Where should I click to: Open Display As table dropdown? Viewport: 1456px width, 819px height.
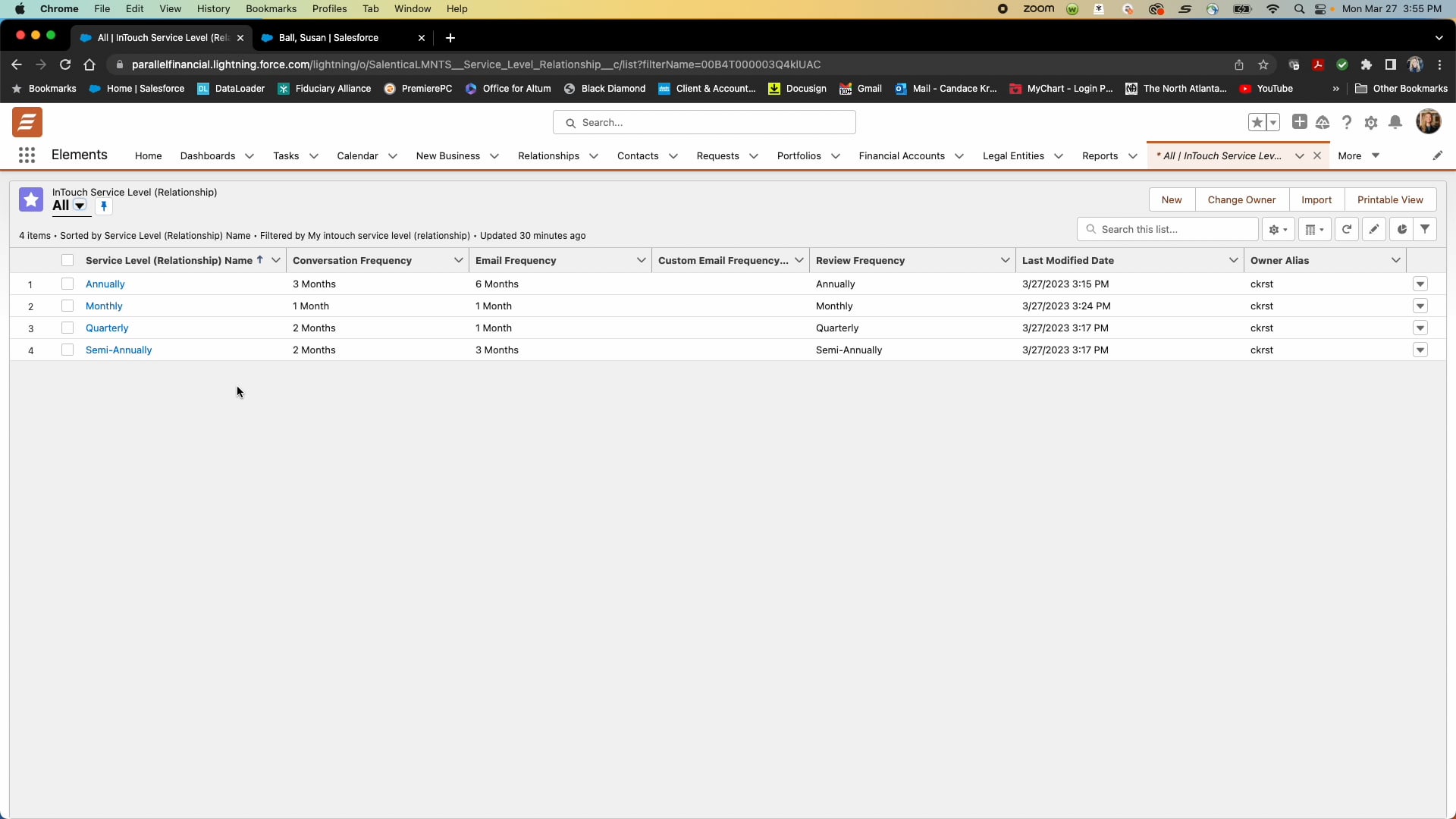(1314, 229)
